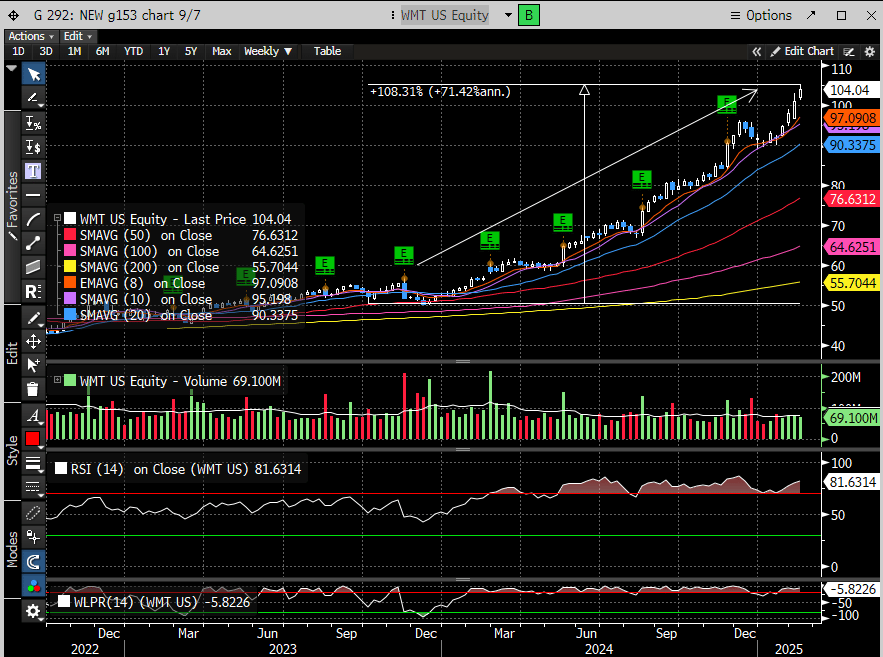Click the annotate pencil icon beside Edit Chart
883x657 pixels.
pos(849,52)
